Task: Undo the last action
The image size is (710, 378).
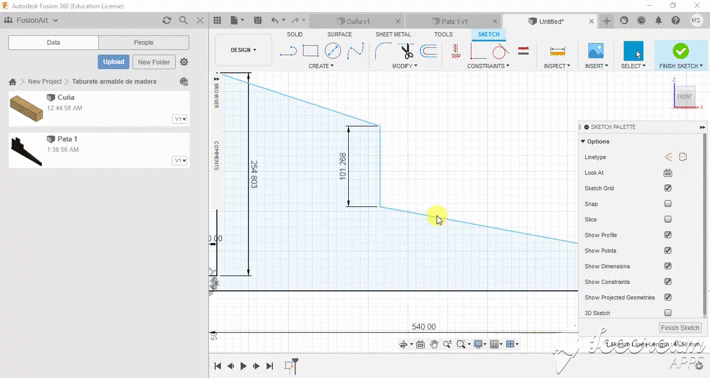Action: point(275,20)
